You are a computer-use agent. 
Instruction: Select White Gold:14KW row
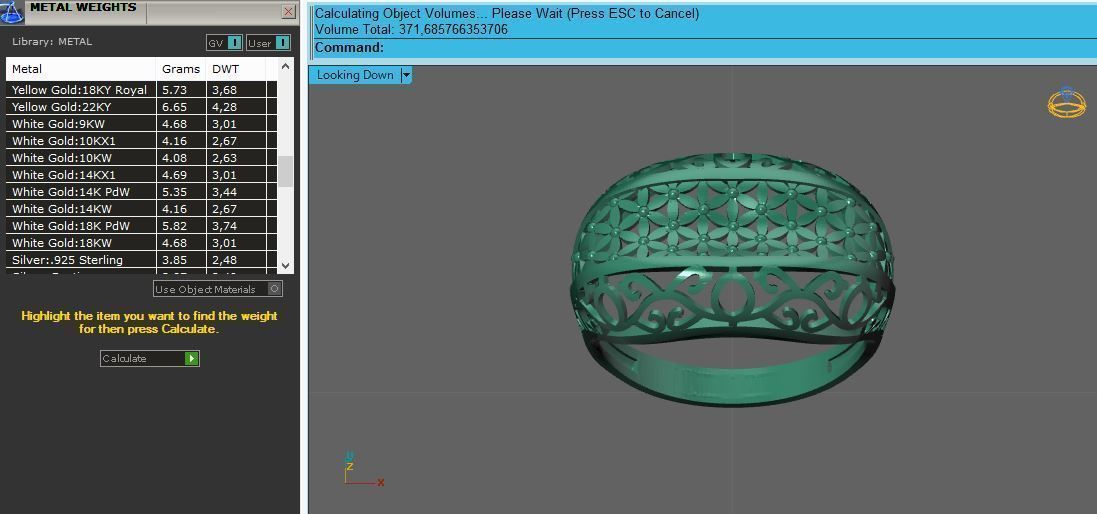click(x=142, y=208)
